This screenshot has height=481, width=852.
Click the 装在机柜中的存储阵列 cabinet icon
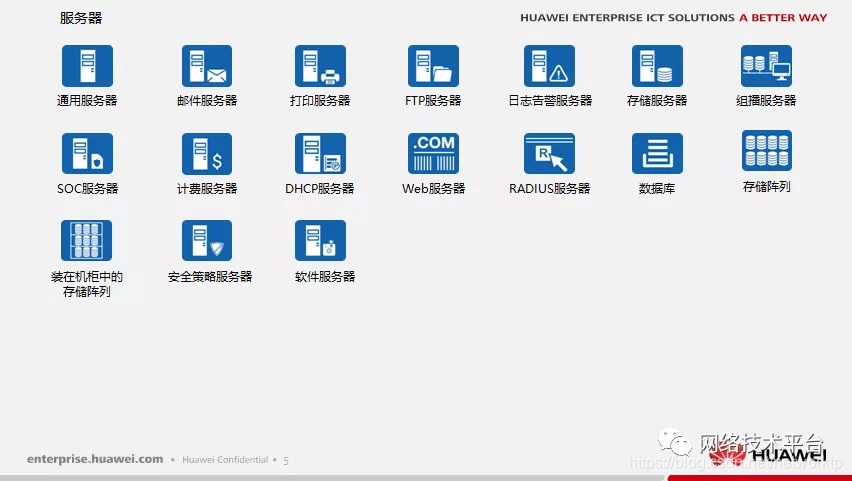[86, 241]
